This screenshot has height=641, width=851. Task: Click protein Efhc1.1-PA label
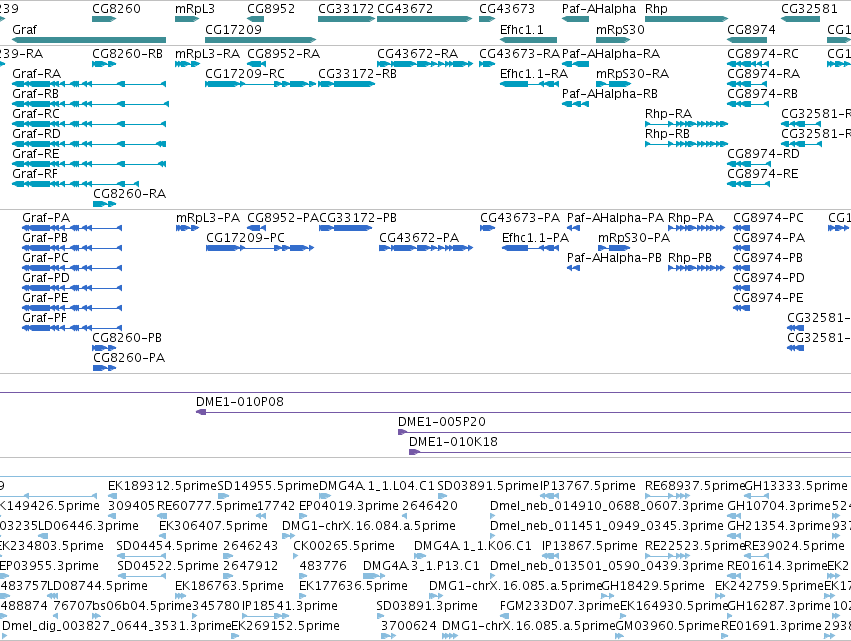[x=535, y=238]
